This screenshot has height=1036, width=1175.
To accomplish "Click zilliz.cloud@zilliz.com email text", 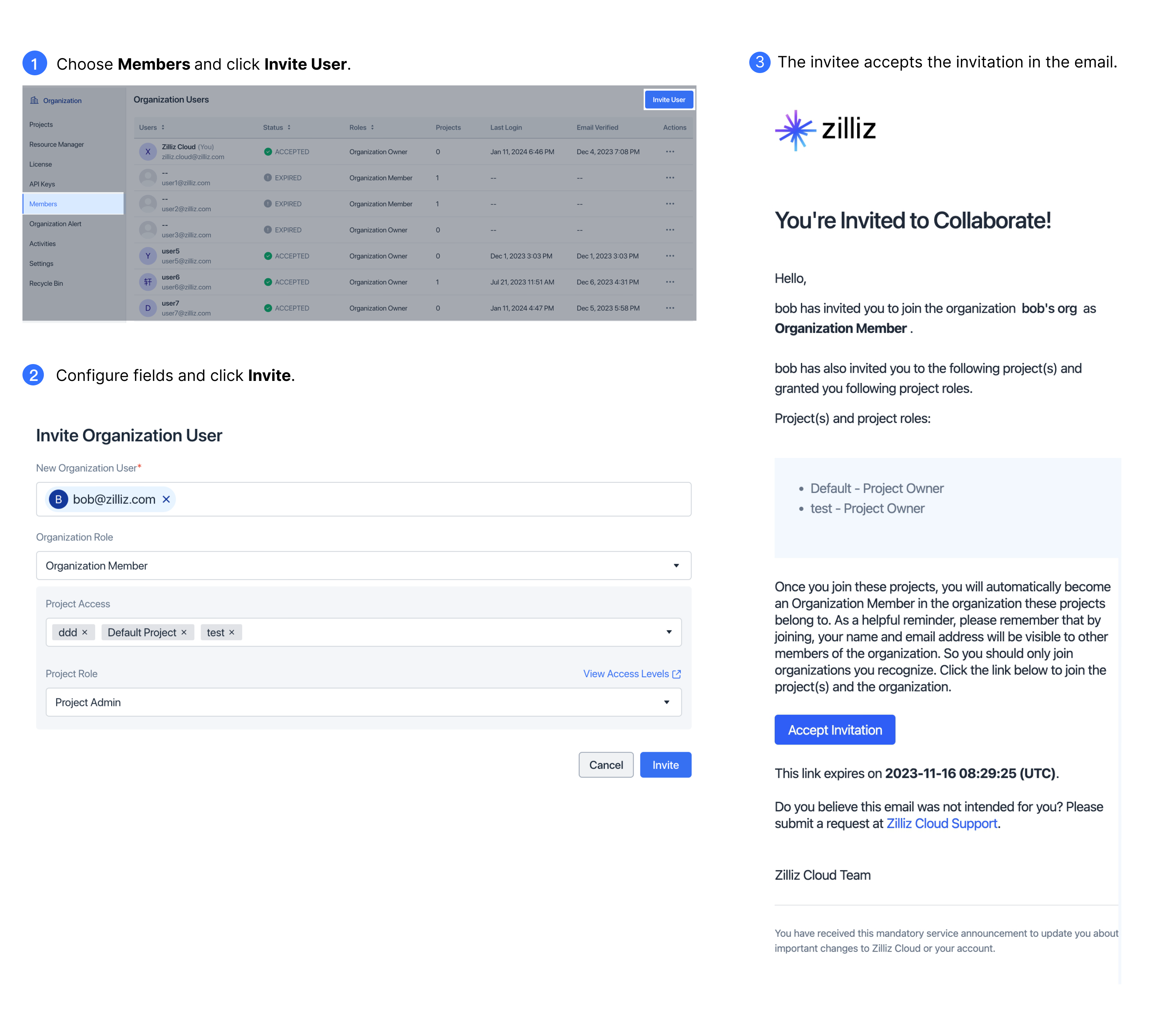I will (x=192, y=157).
